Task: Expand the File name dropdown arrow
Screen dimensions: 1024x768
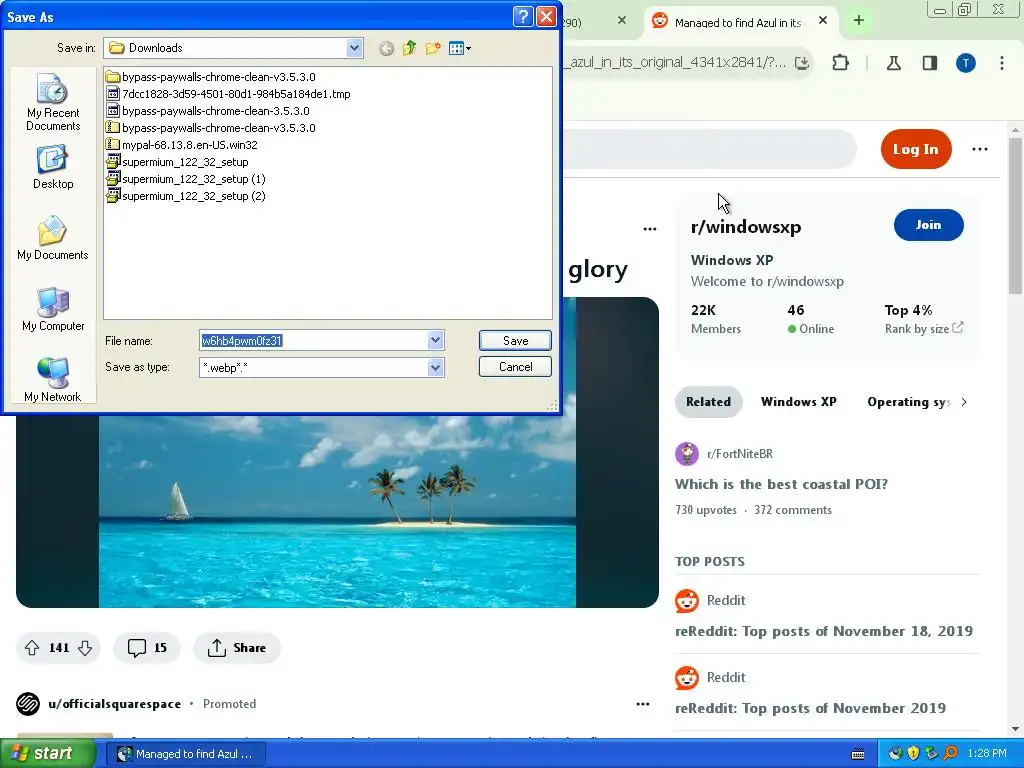Action: click(436, 340)
